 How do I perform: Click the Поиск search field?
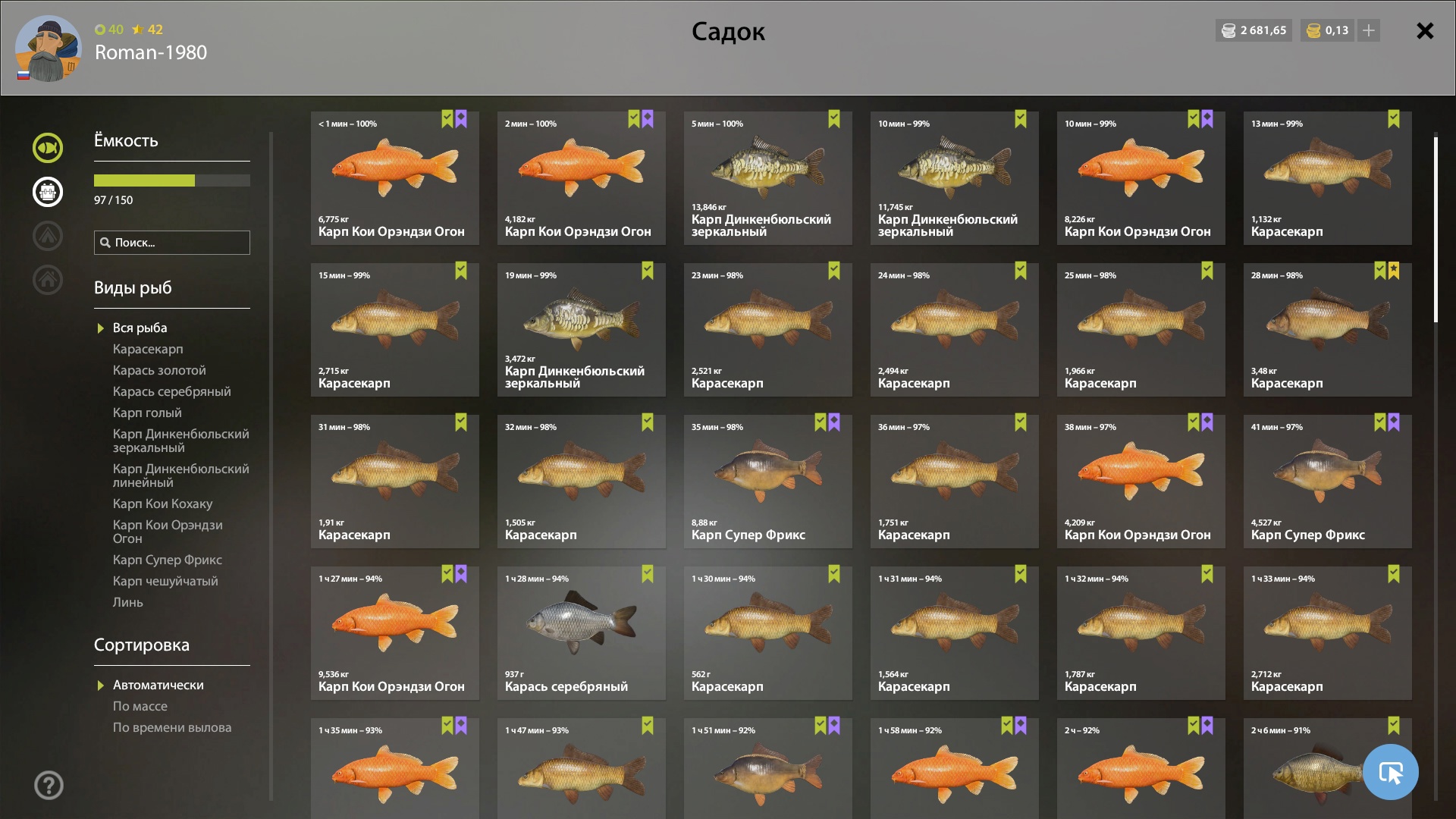point(172,243)
